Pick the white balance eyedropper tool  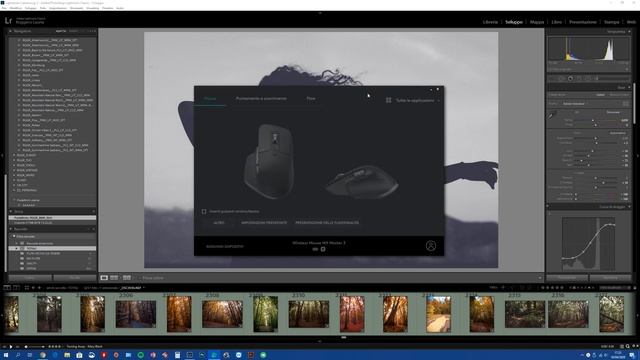click(x=552, y=116)
